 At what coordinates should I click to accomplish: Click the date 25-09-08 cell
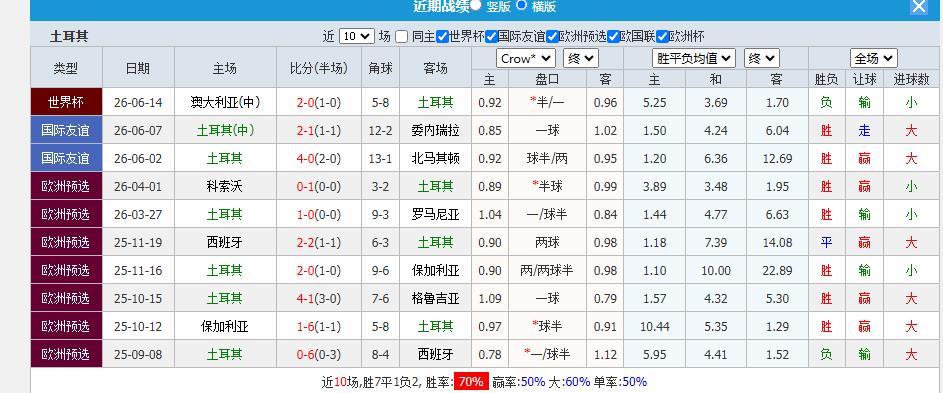[x=138, y=354]
